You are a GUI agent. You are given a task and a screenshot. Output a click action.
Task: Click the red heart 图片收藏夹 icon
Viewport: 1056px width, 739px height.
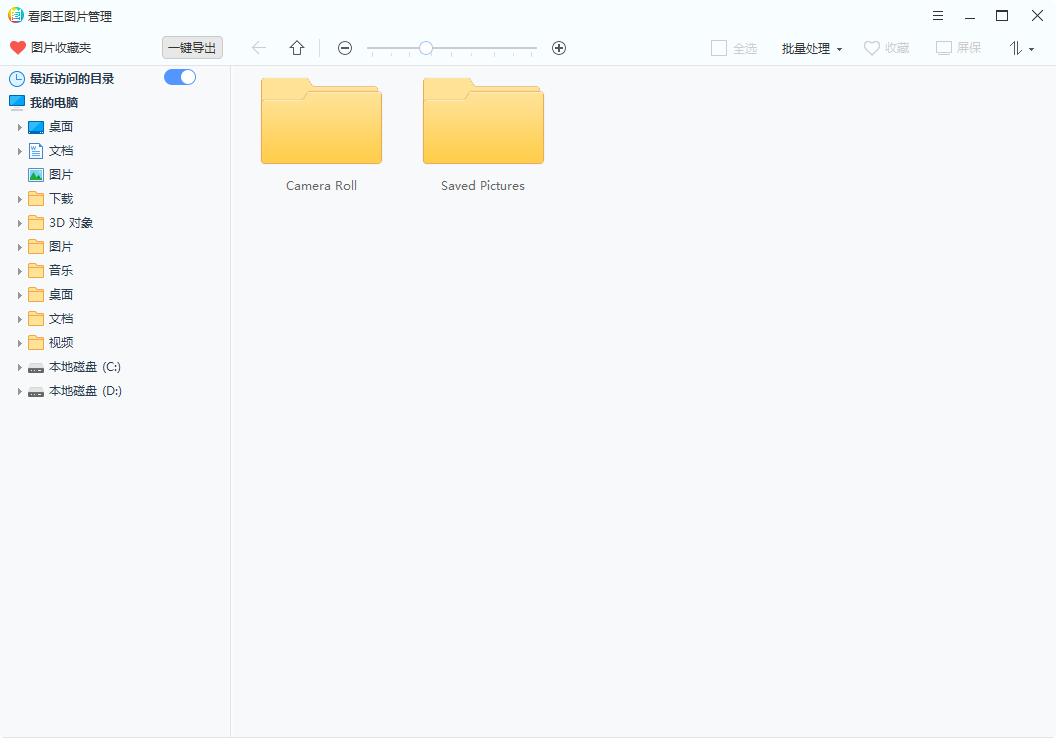tap(17, 47)
